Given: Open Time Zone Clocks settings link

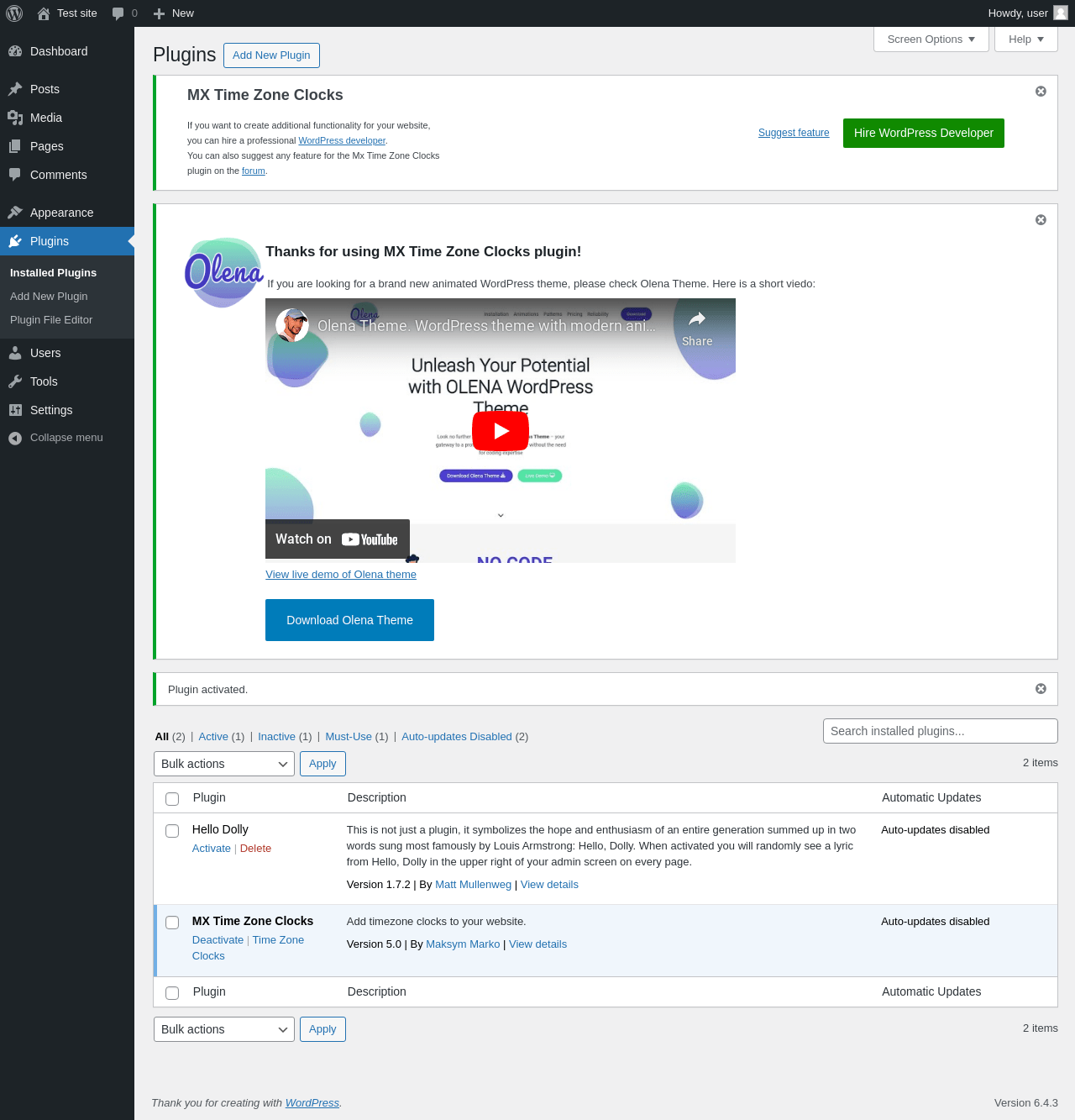Looking at the screenshot, I should pos(249,949).
